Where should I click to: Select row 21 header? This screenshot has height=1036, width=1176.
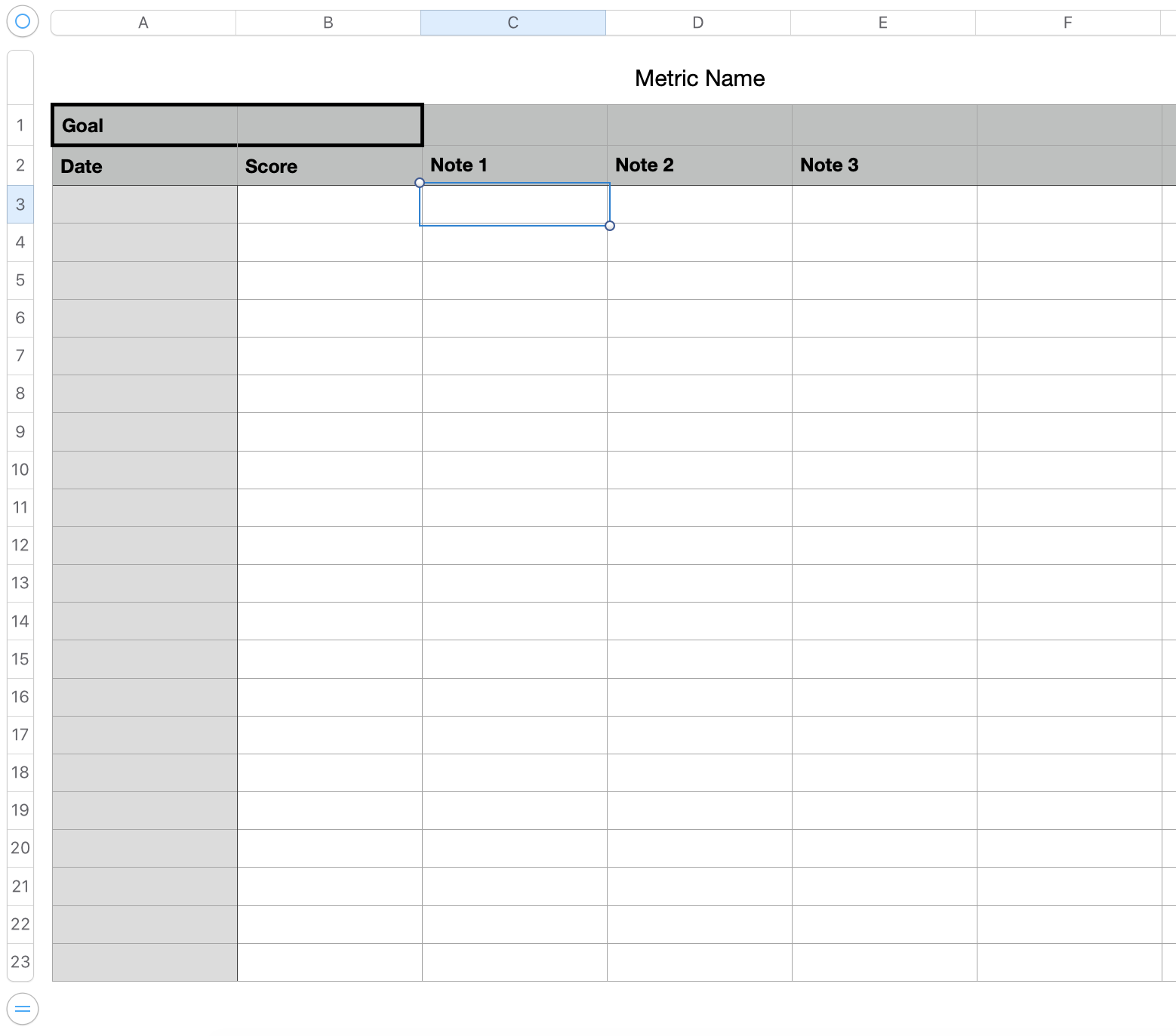coord(20,886)
